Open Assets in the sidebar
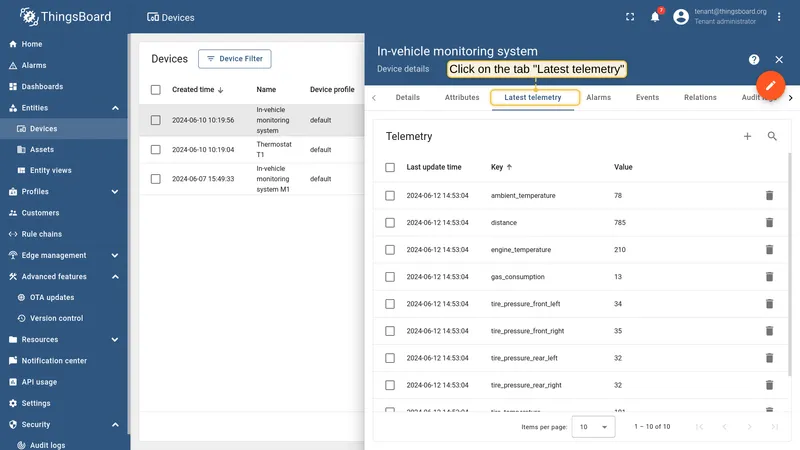800x450 pixels. tap(64, 149)
